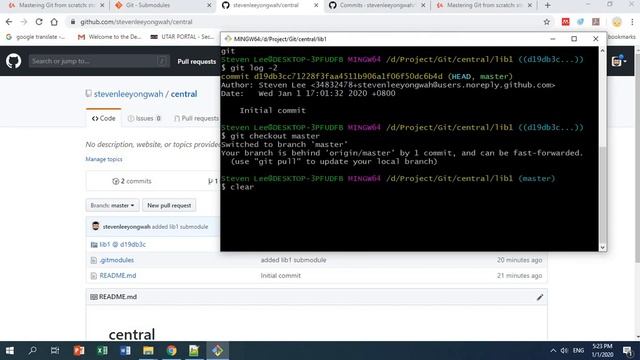Open the Chrome profile avatar
Screen dimensions: 640x360
617,22
